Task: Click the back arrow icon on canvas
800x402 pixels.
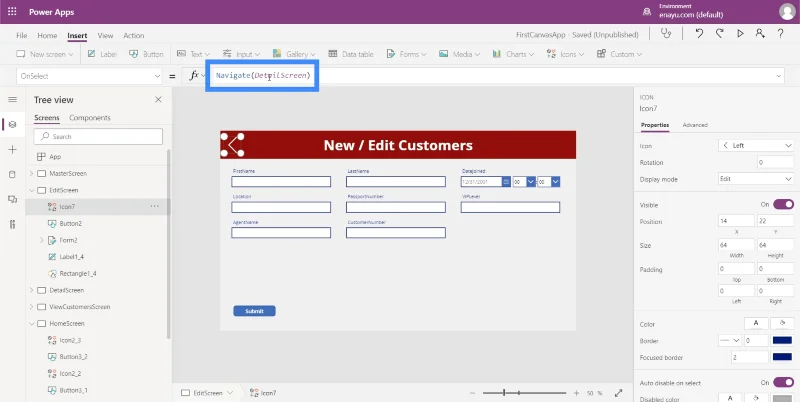Action: (x=232, y=145)
